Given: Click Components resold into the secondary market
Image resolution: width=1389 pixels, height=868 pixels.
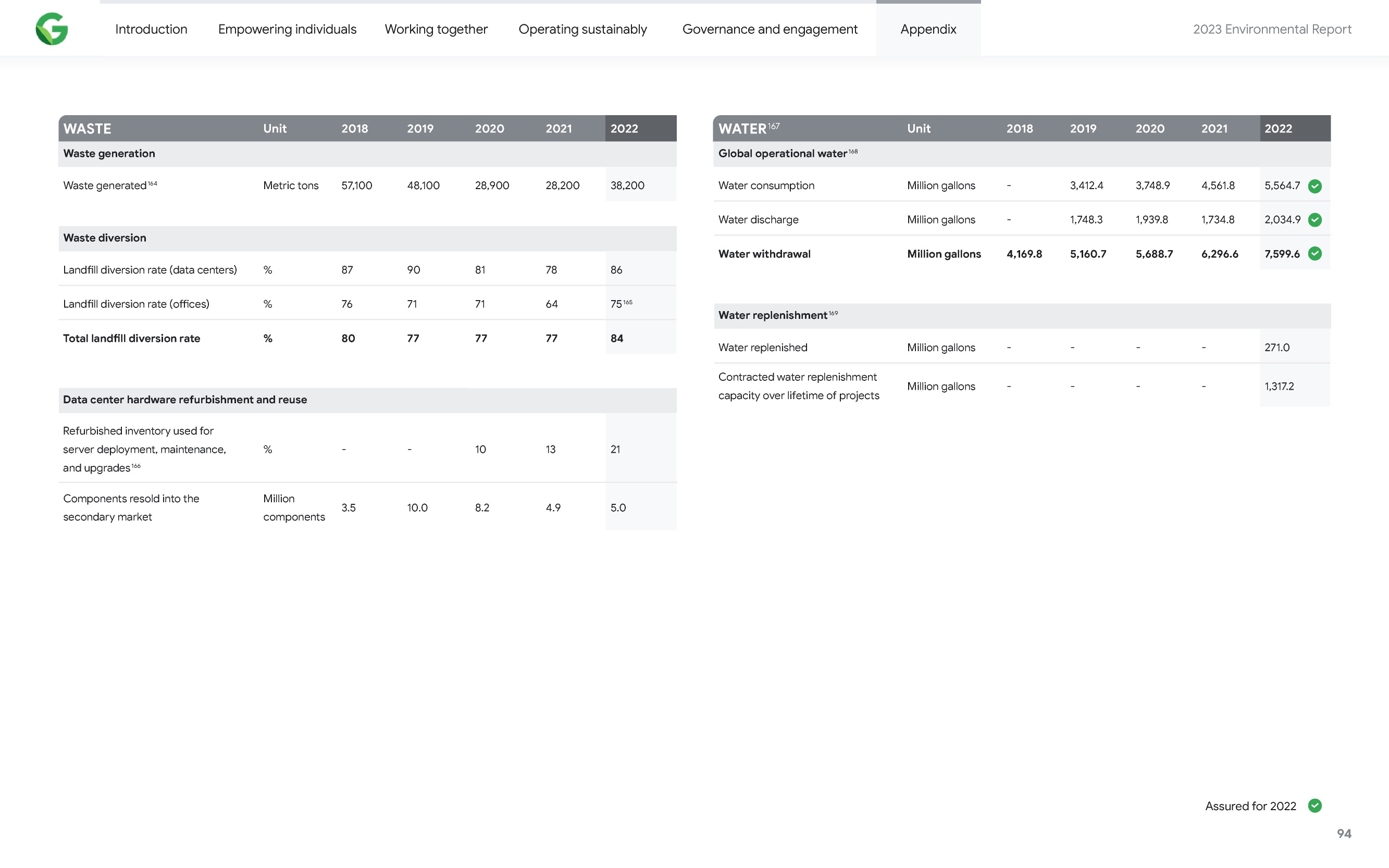Looking at the screenshot, I should point(131,507).
